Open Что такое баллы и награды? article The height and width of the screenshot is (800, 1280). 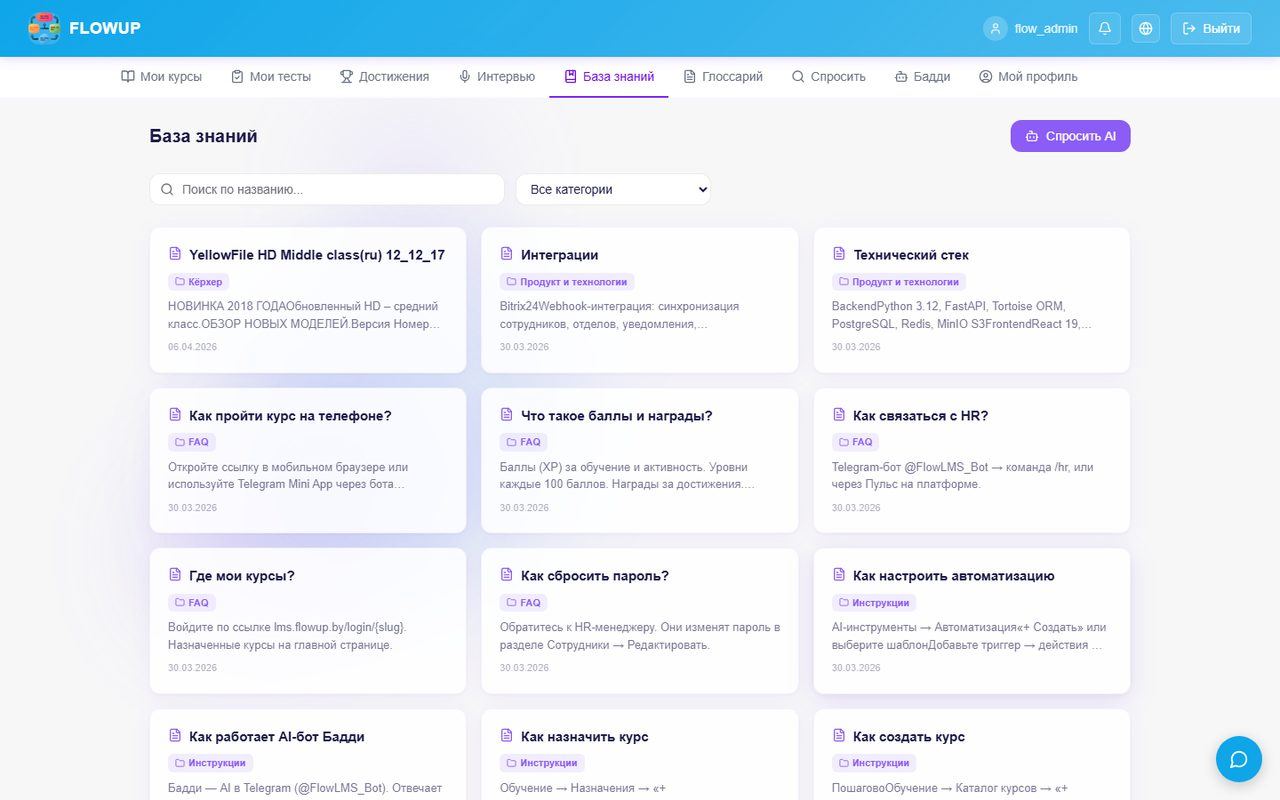pos(617,416)
